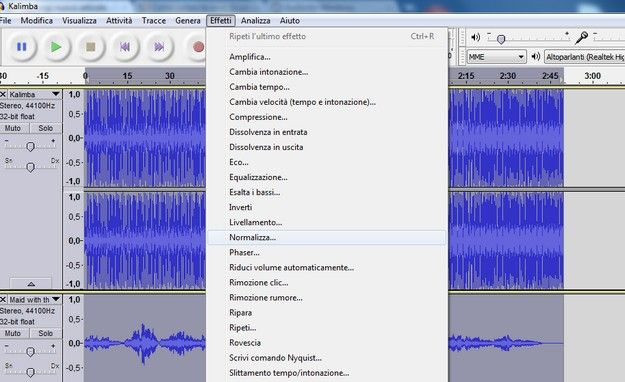Image resolution: width=625 pixels, height=382 pixels.
Task: Click the green Play button
Action: point(56,47)
